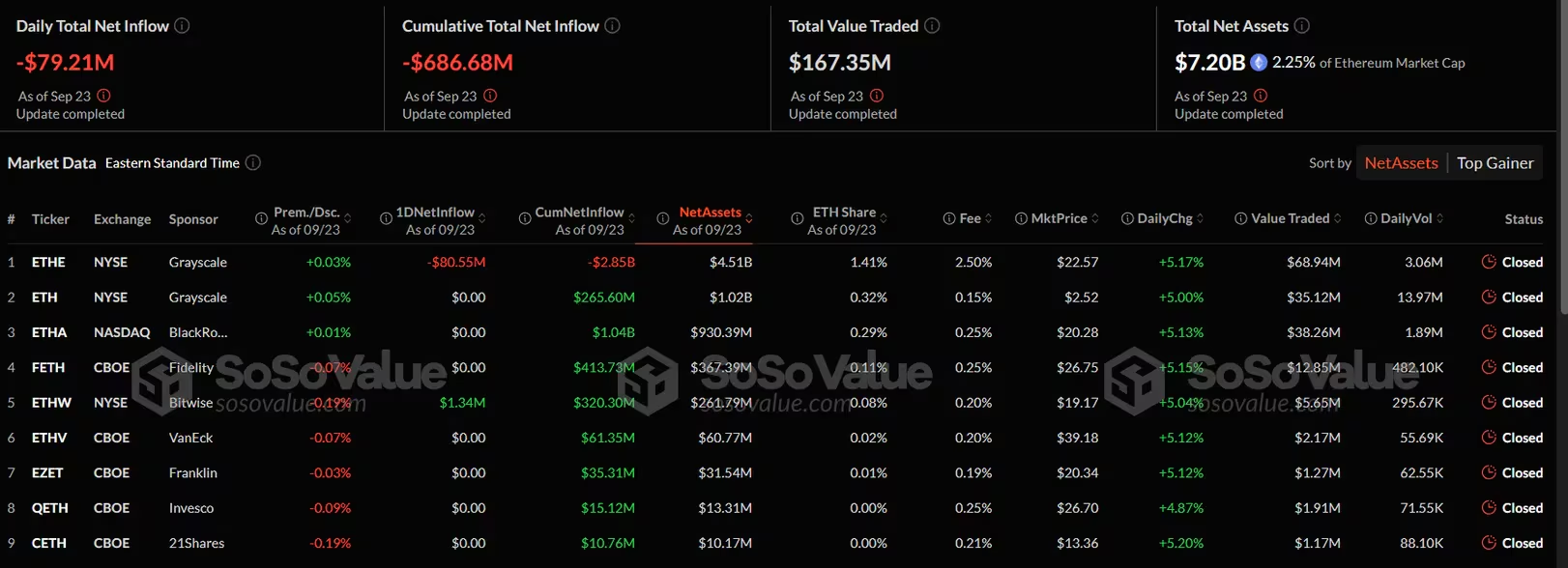Click the Ethereum coin icon beside $7.20B
This screenshot has width=1568, height=568.
pos(1259,63)
